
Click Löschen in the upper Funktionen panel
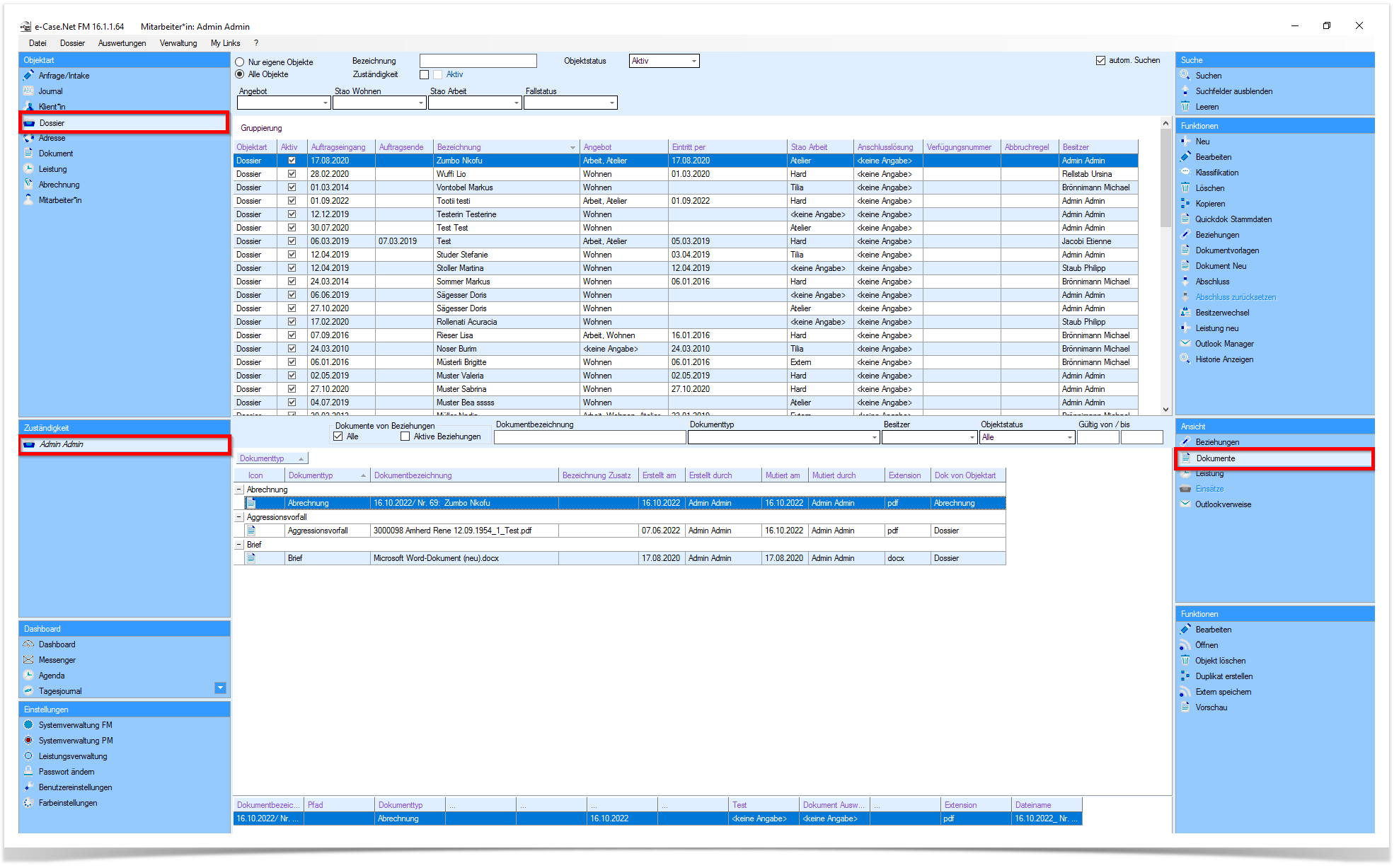pyautogui.click(x=1210, y=188)
